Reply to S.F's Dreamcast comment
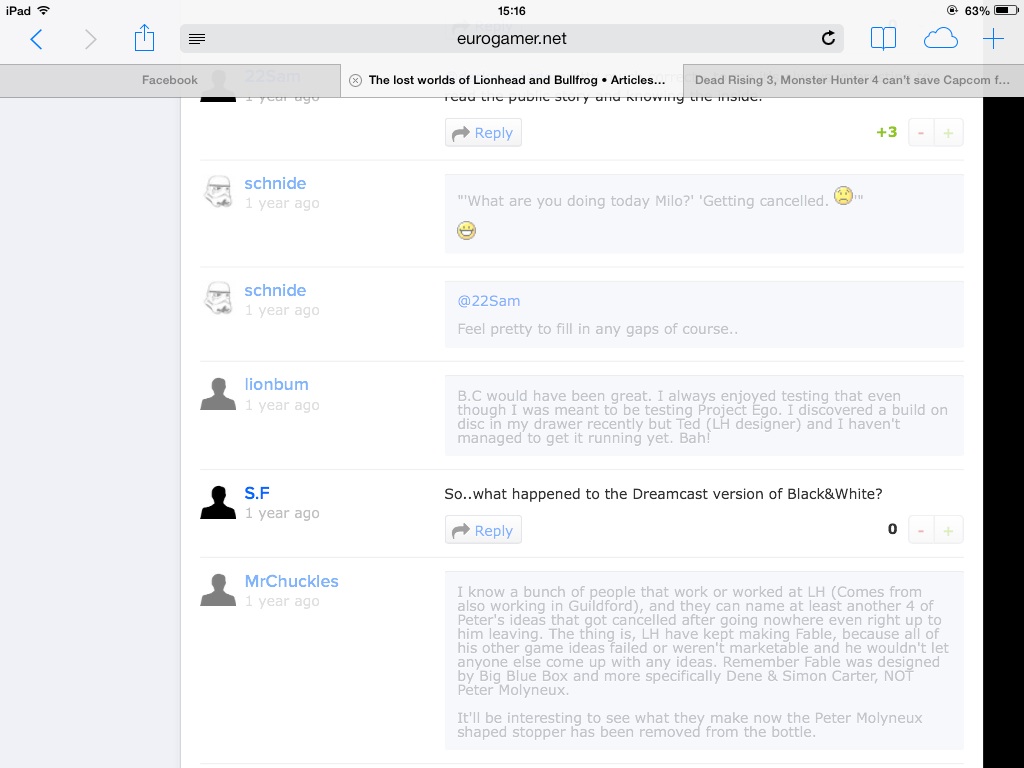Image resolution: width=1024 pixels, height=768 pixels. tap(483, 530)
